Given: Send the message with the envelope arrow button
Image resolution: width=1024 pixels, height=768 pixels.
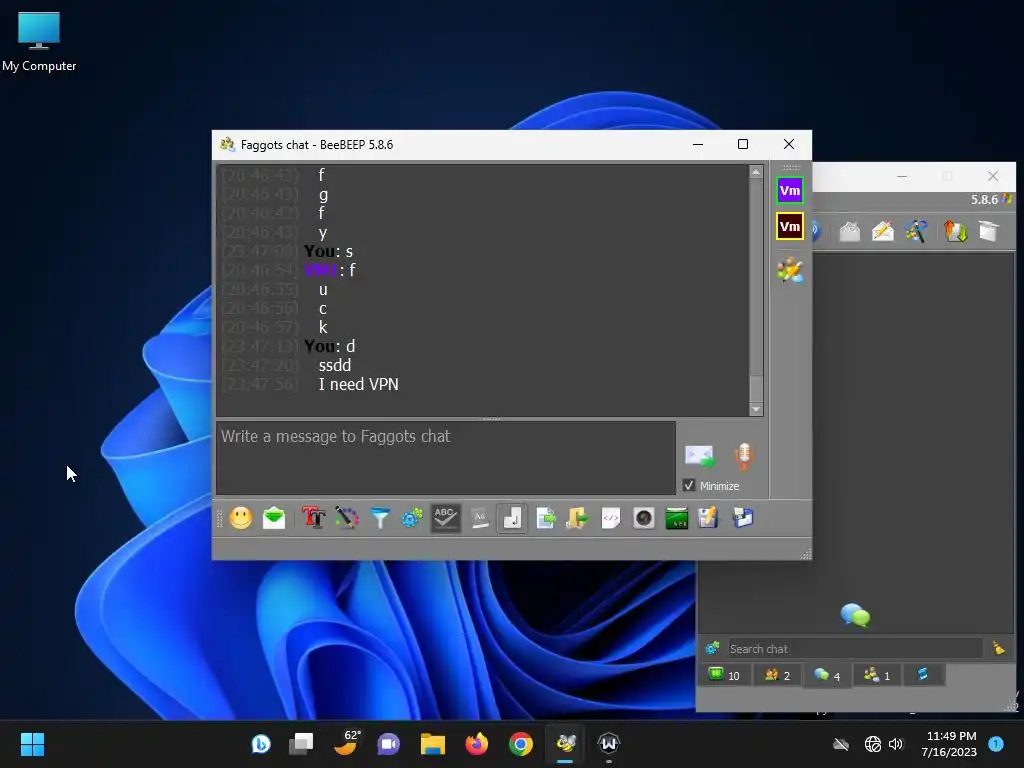Looking at the screenshot, I should 699,455.
